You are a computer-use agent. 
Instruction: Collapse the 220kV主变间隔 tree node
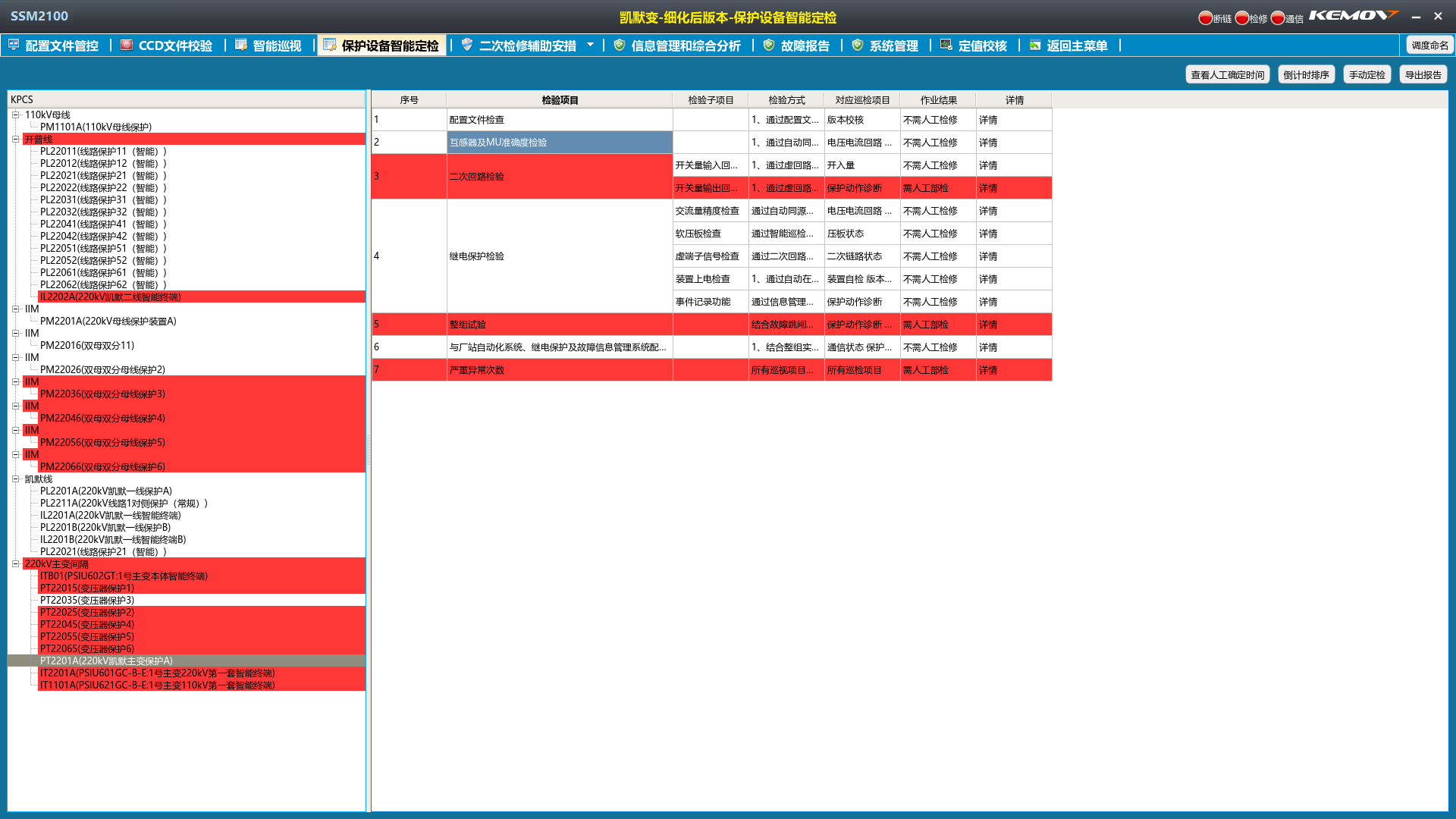point(15,564)
